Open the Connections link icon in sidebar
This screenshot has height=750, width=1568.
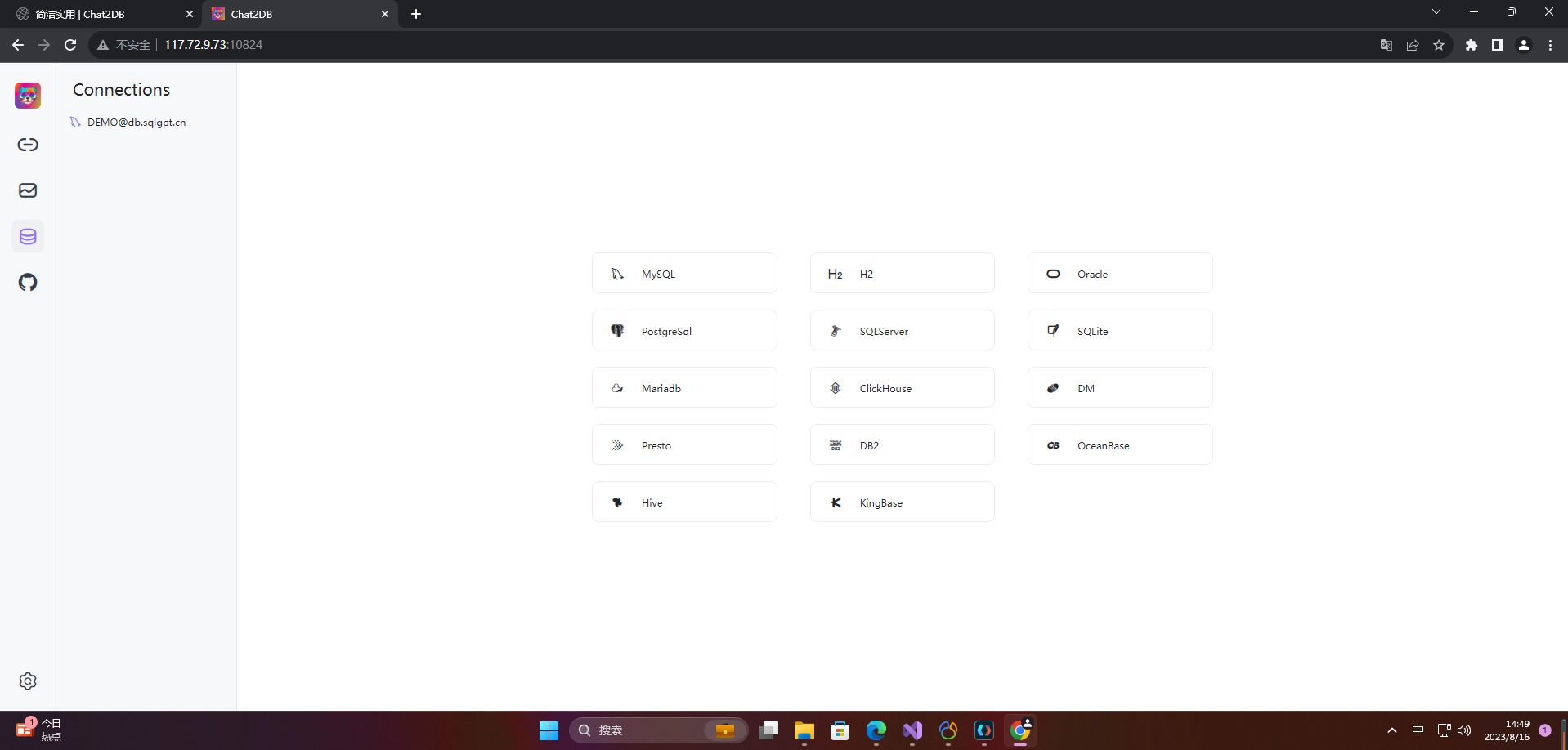point(28,145)
